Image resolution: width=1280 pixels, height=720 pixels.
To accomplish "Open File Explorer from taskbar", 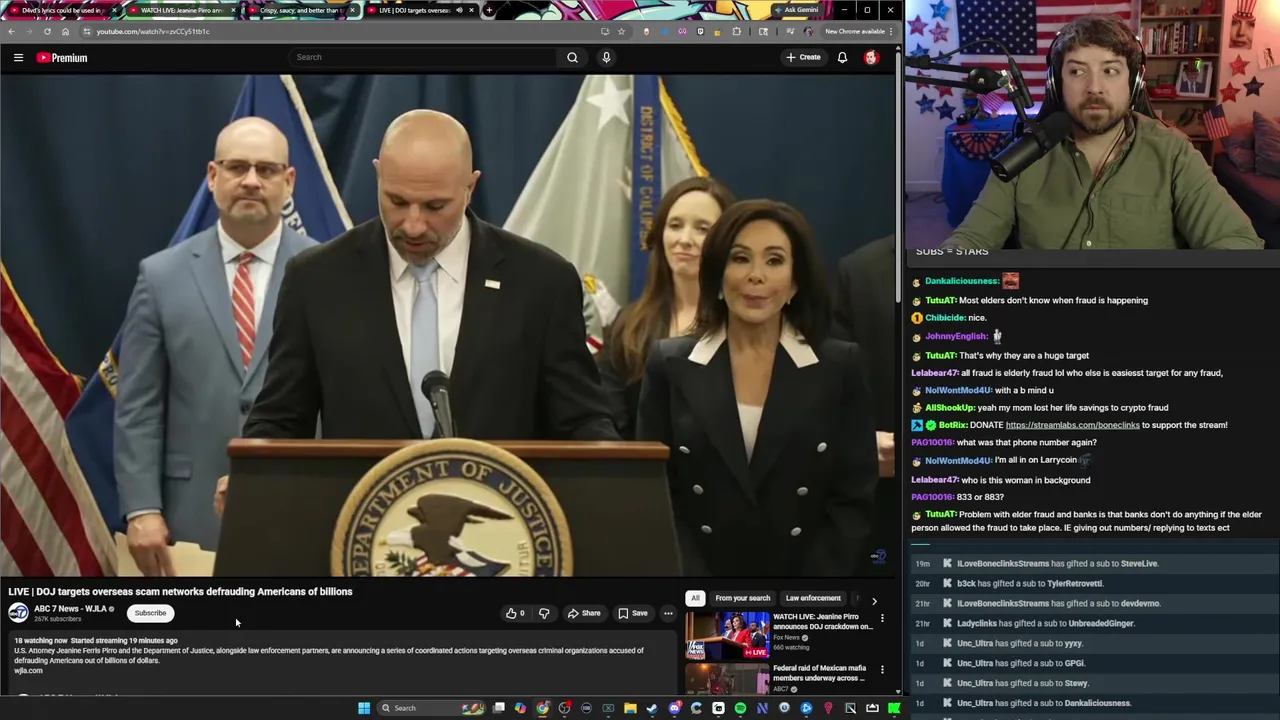I will [x=630, y=708].
